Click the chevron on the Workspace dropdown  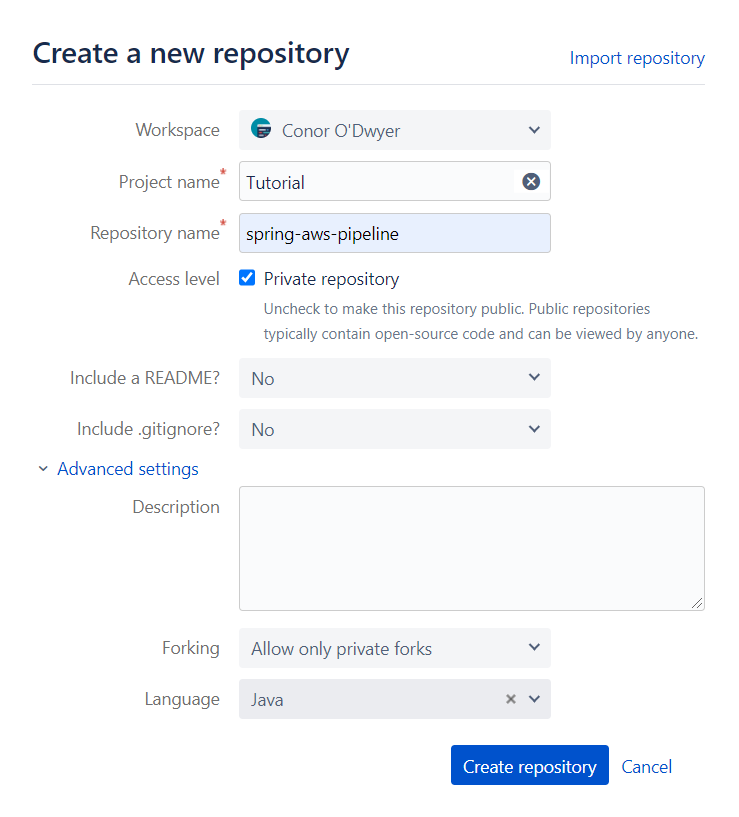[535, 129]
